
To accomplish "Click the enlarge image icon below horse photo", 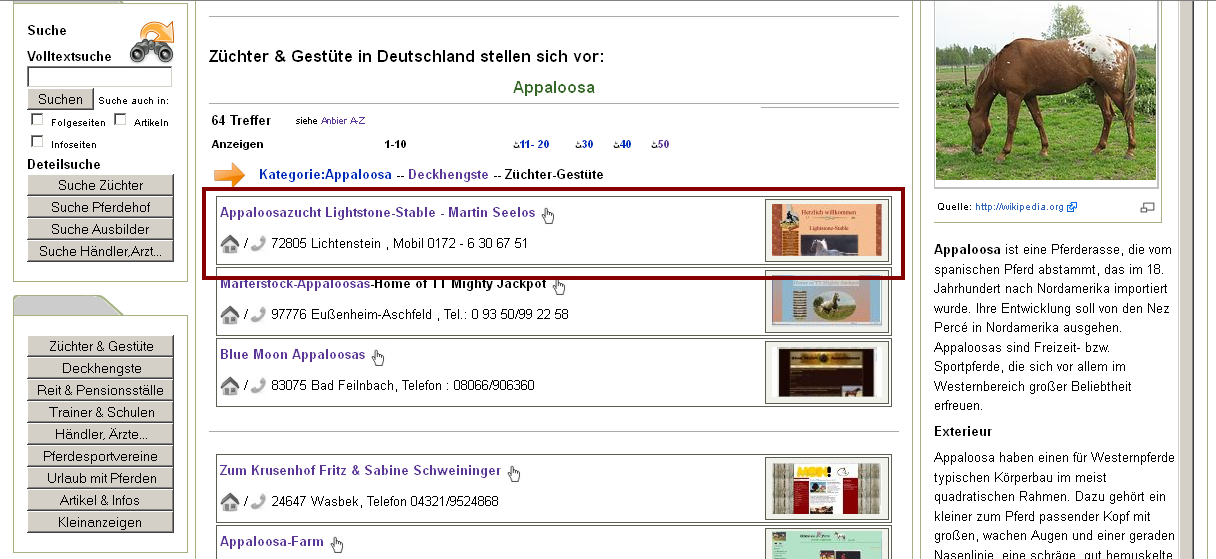I will point(1147,207).
